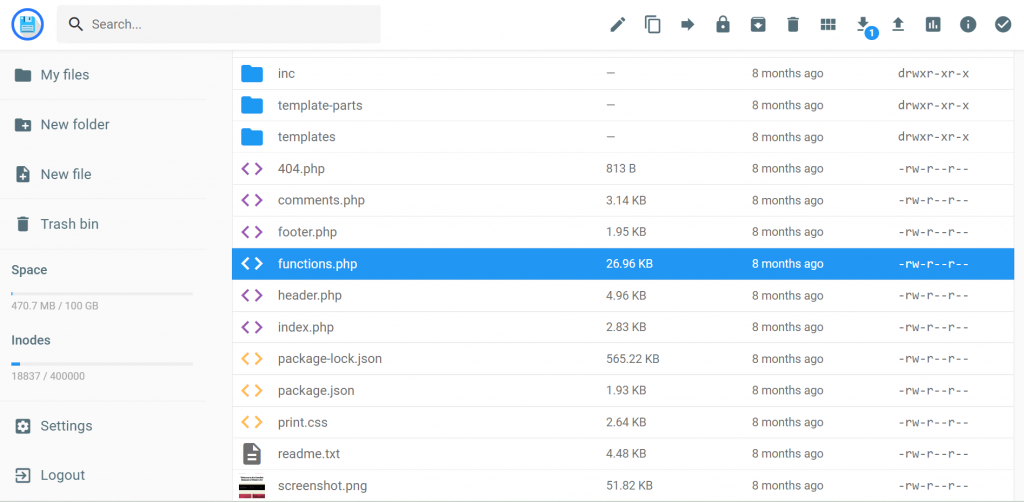Select package-lock.json file

point(623,359)
